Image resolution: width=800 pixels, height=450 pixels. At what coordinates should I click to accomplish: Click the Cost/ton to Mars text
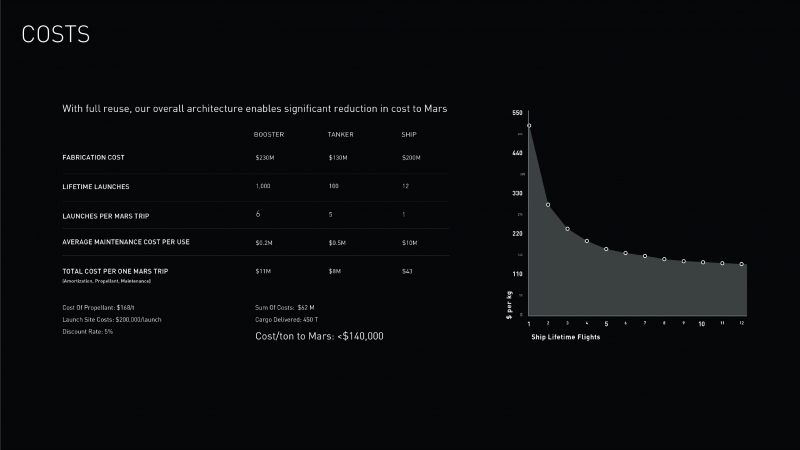[319, 336]
